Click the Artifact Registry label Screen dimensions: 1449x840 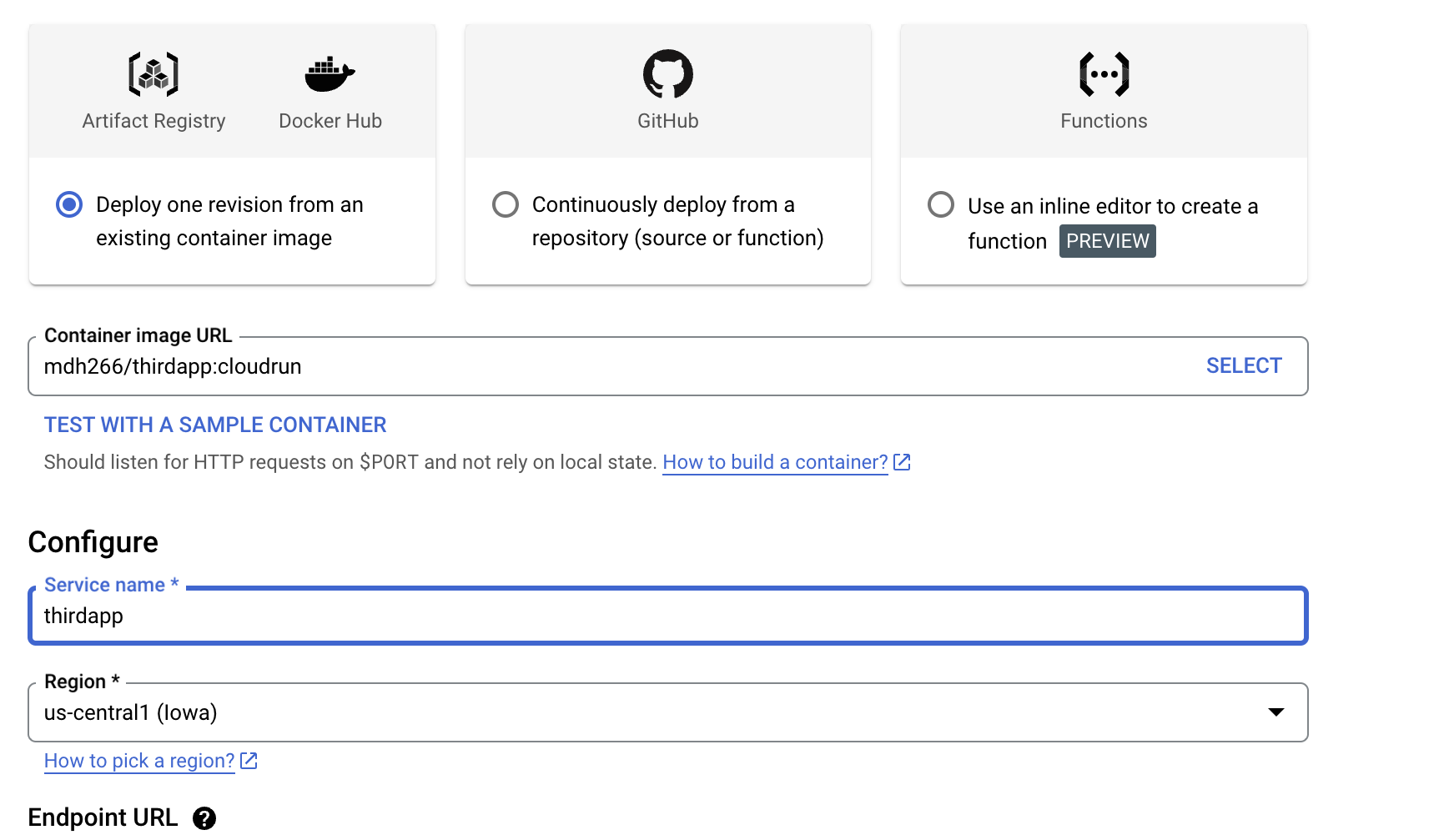point(153,121)
